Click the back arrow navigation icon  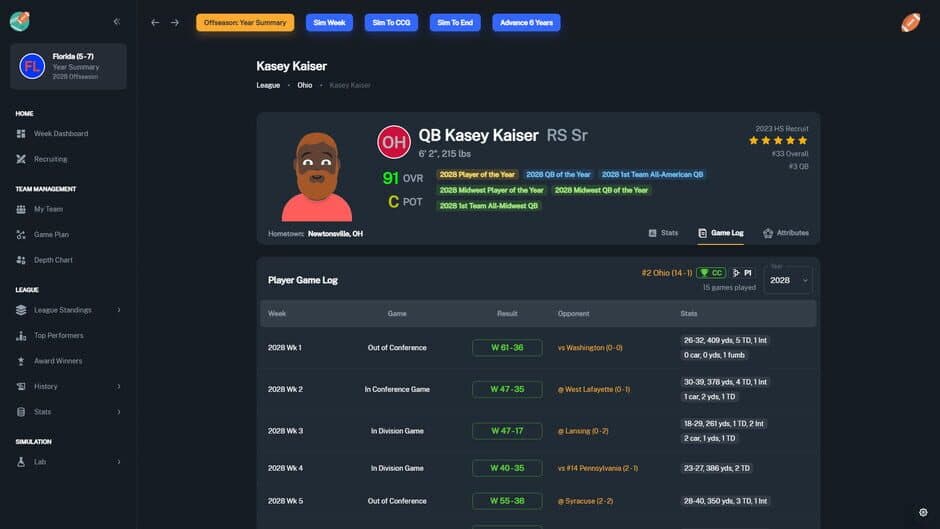point(155,22)
